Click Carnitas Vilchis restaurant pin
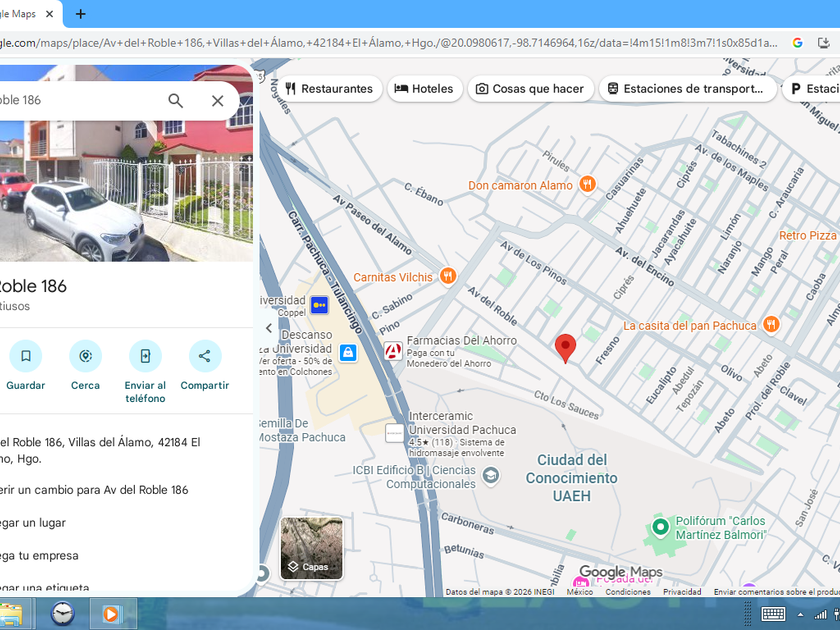Image resolution: width=840 pixels, height=630 pixels. point(448,276)
